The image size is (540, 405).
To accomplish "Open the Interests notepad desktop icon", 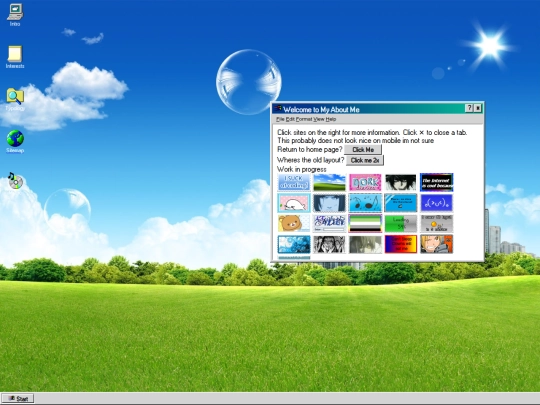I will (15, 57).
